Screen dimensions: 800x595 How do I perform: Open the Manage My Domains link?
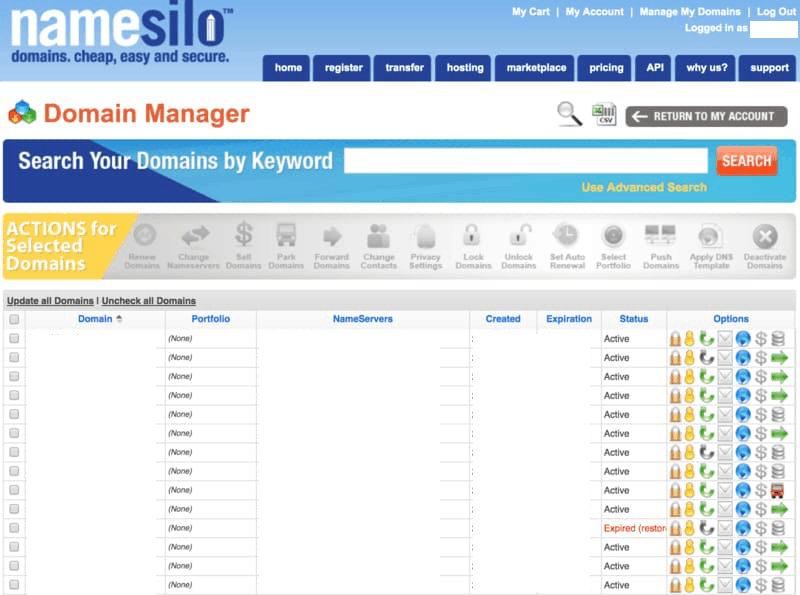click(690, 12)
